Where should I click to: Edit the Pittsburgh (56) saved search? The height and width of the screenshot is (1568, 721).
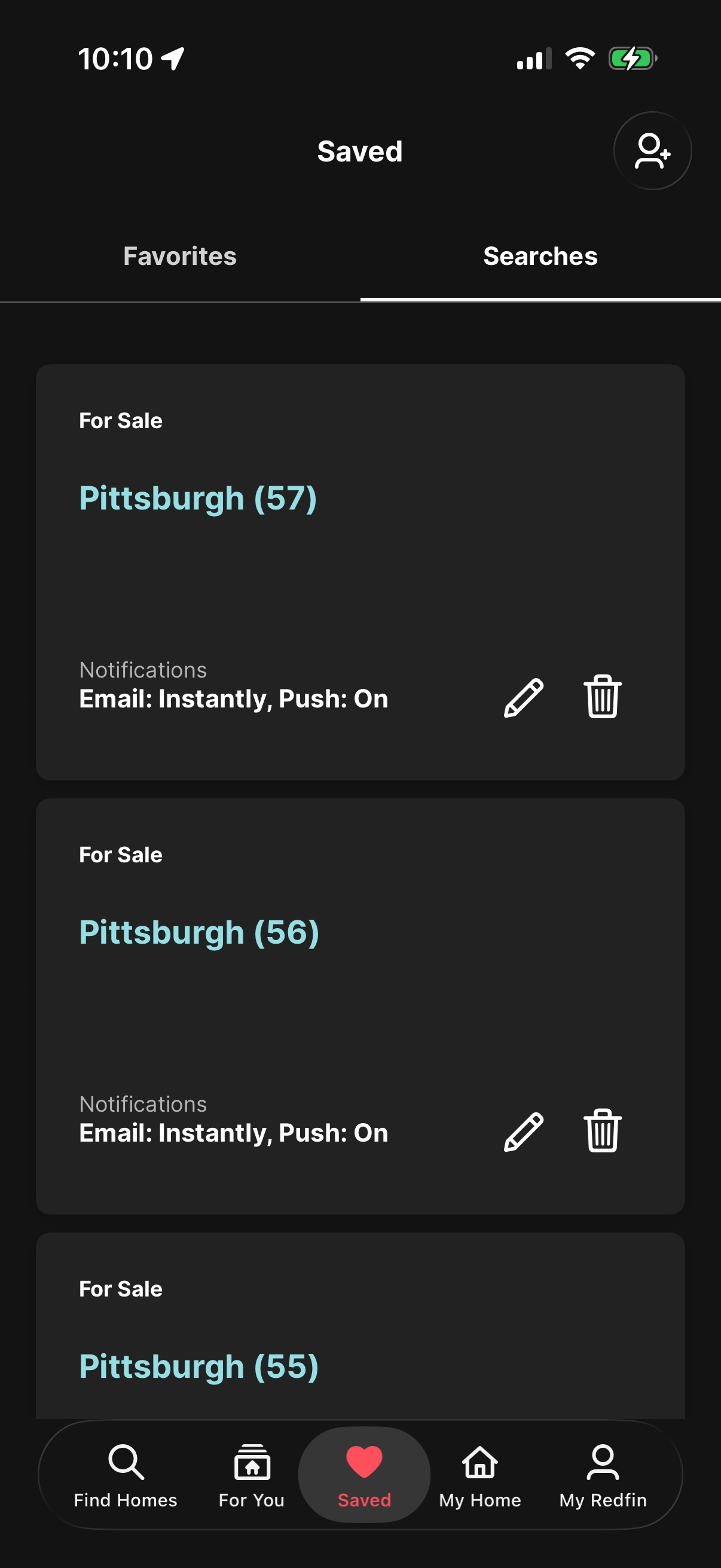(x=523, y=1131)
